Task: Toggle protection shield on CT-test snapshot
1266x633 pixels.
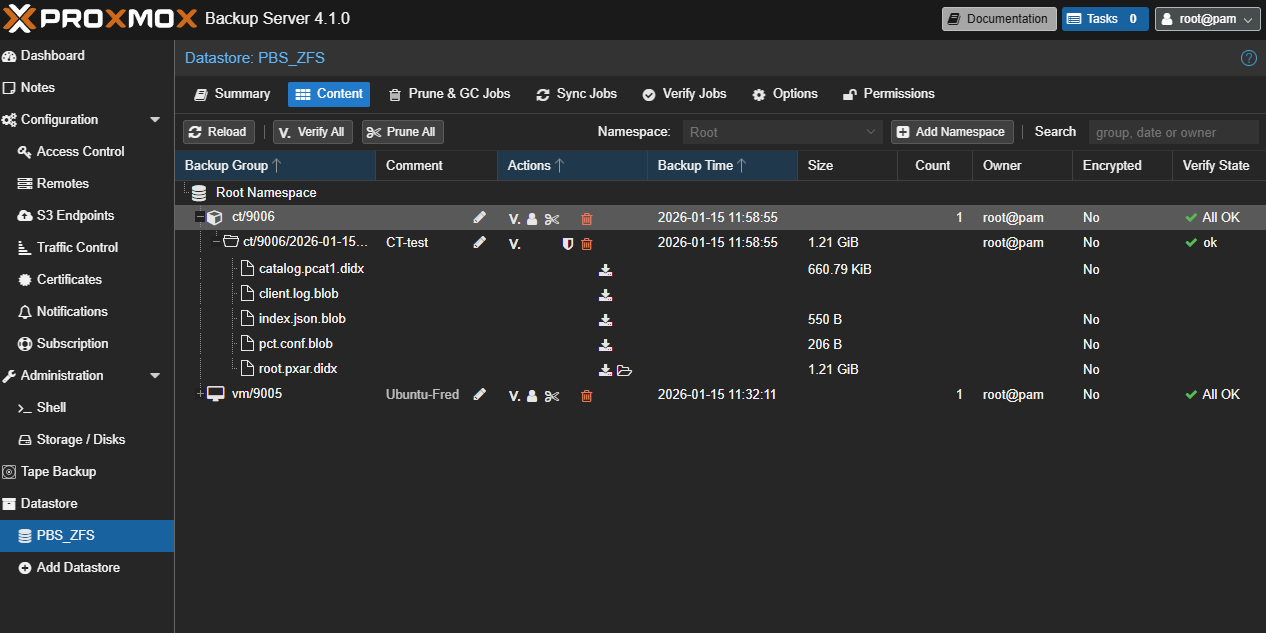Action: [568, 243]
